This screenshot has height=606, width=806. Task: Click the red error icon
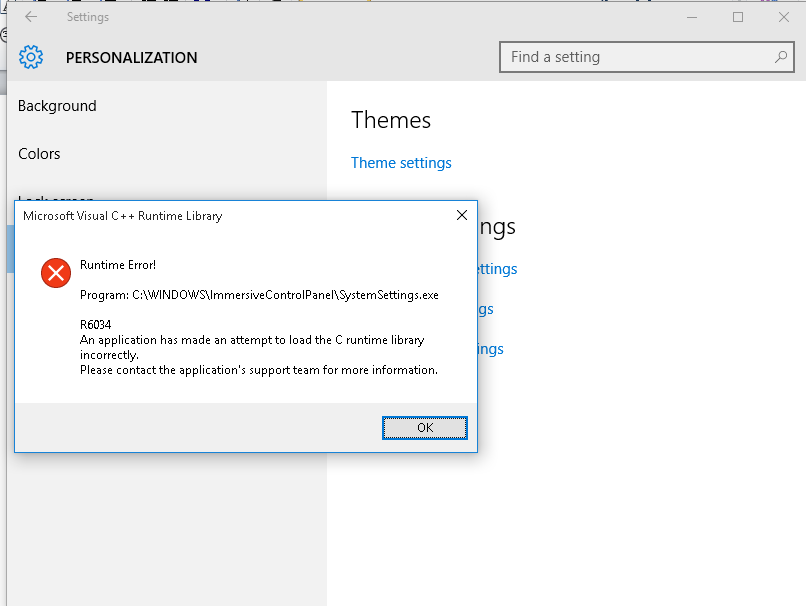[x=56, y=273]
